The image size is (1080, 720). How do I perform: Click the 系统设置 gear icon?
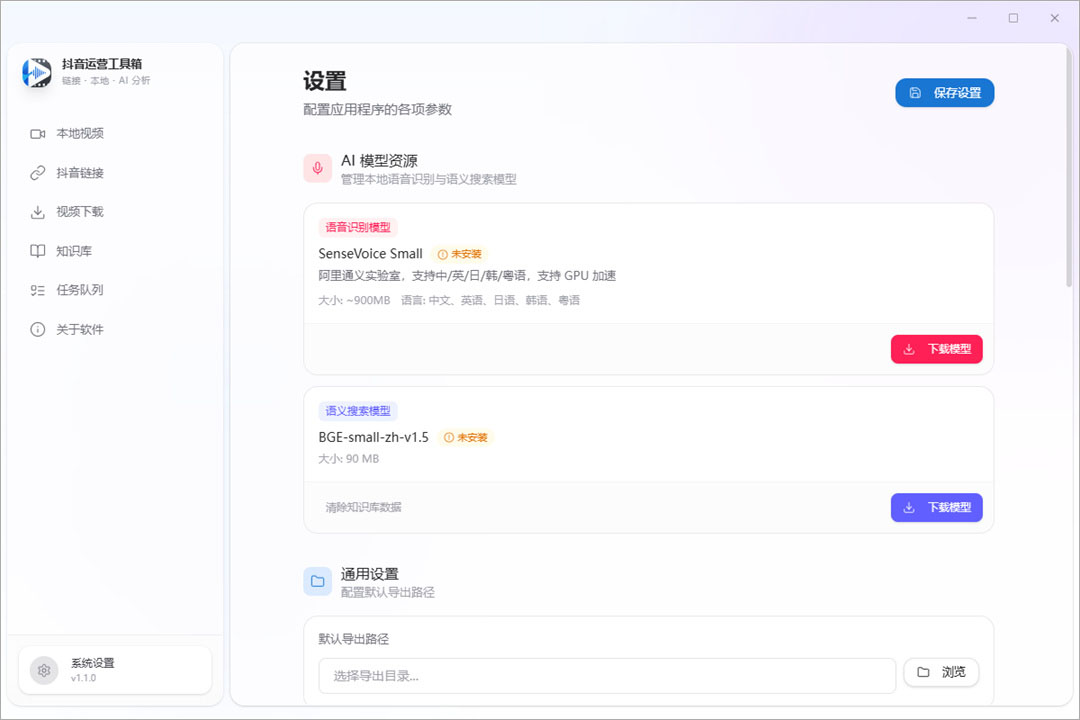pyautogui.click(x=42, y=670)
